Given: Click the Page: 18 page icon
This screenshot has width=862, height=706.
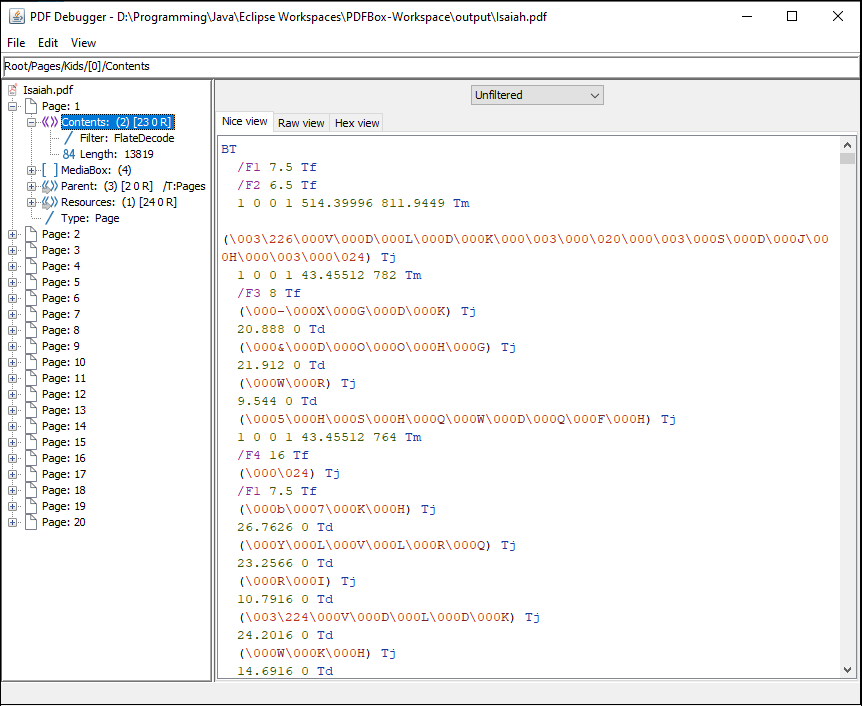Looking at the screenshot, I should (x=31, y=490).
